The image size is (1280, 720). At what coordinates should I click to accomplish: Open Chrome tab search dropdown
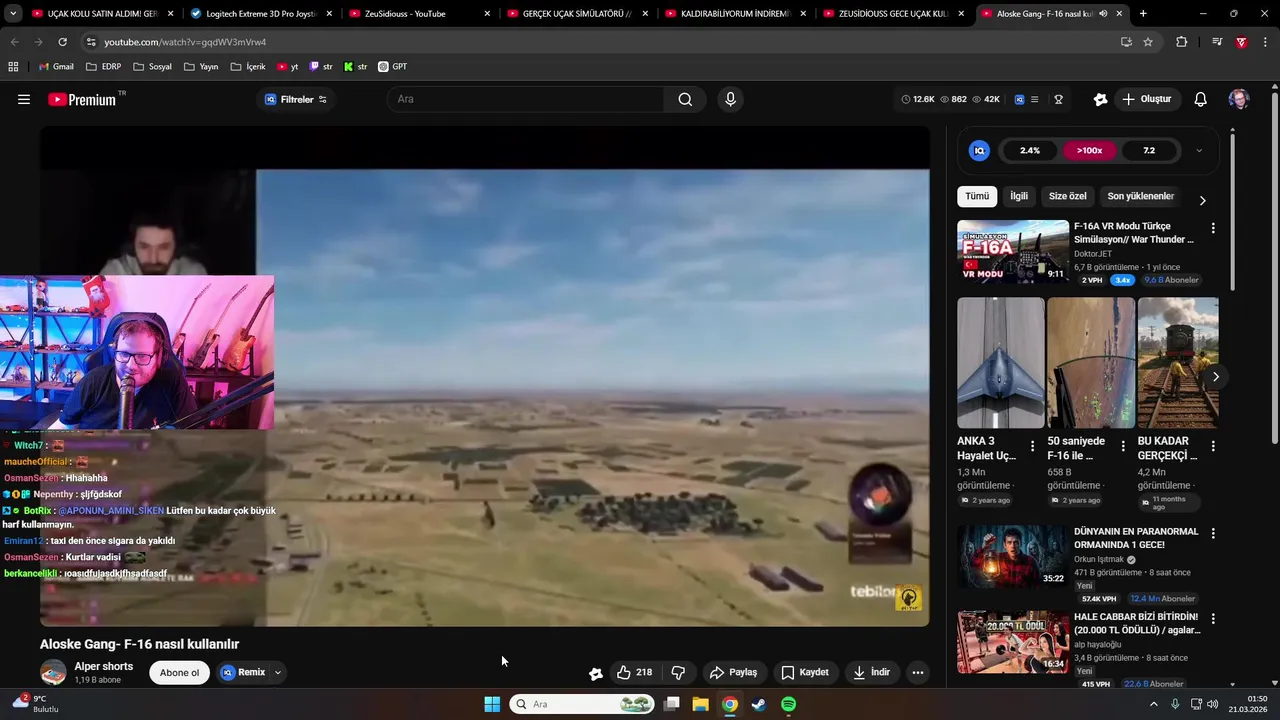(13, 14)
